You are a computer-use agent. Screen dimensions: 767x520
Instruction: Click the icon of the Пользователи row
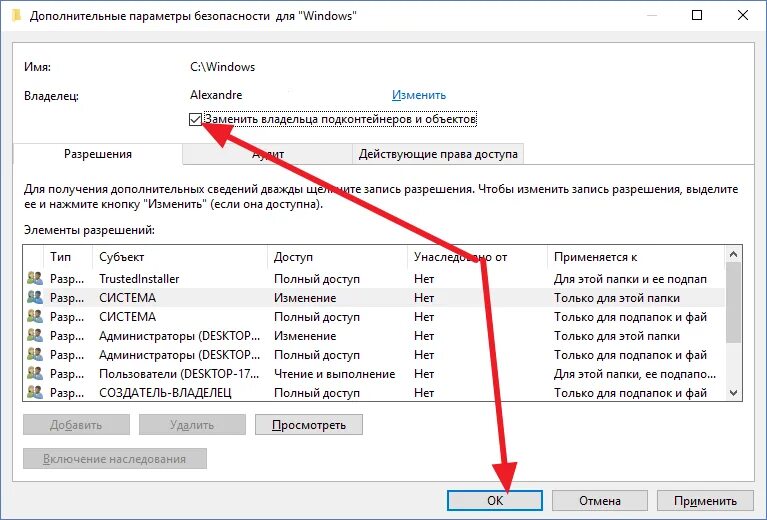coord(35,374)
